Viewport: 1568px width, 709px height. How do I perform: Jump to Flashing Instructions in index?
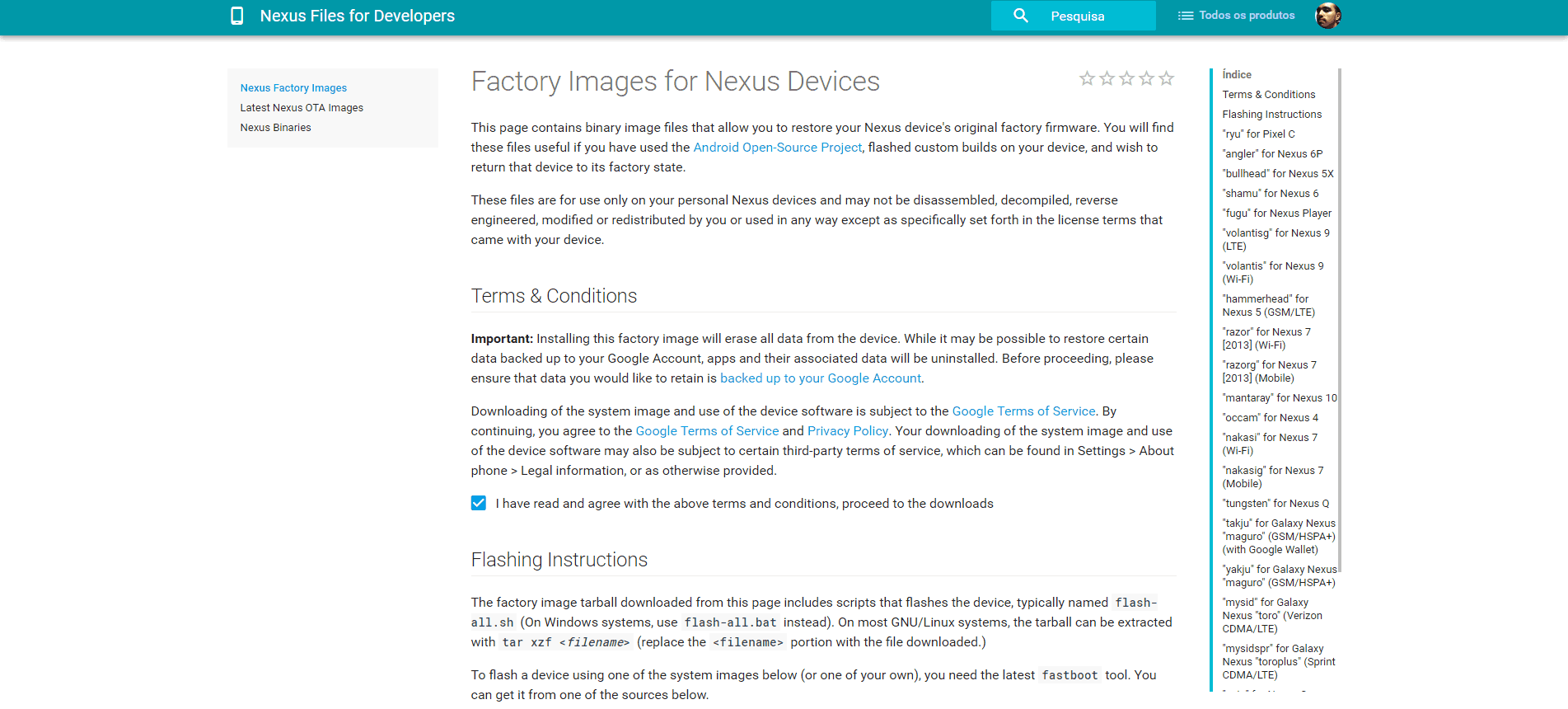click(1271, 115)
